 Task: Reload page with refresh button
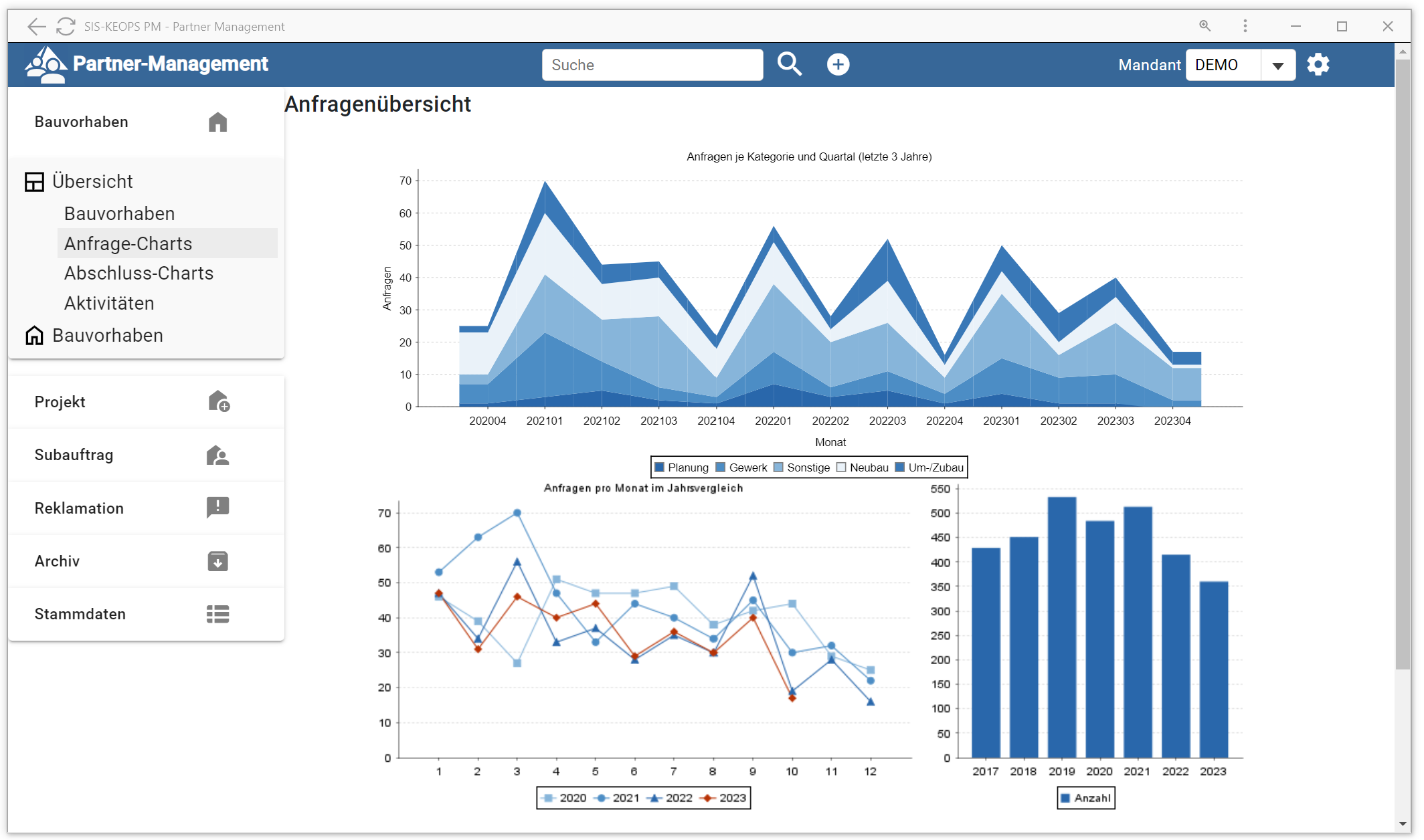(66, 27)
